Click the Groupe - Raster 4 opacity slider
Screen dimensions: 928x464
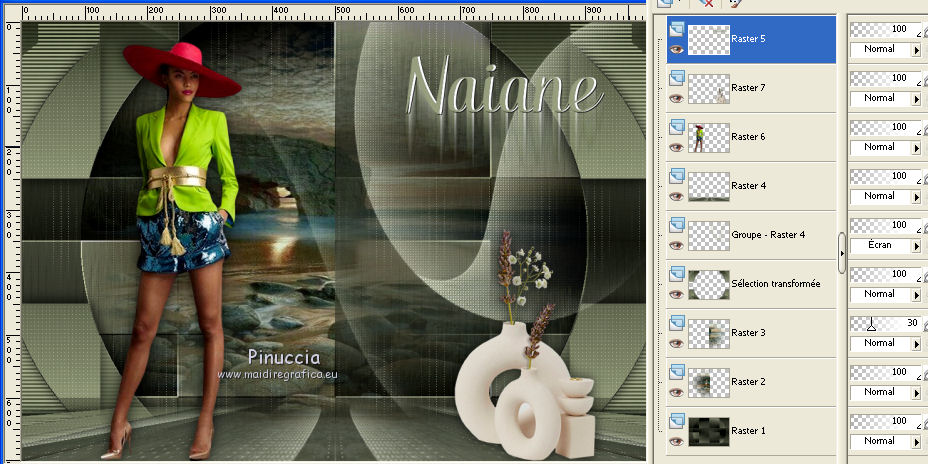pyautogui.click(x=885, y=225)
